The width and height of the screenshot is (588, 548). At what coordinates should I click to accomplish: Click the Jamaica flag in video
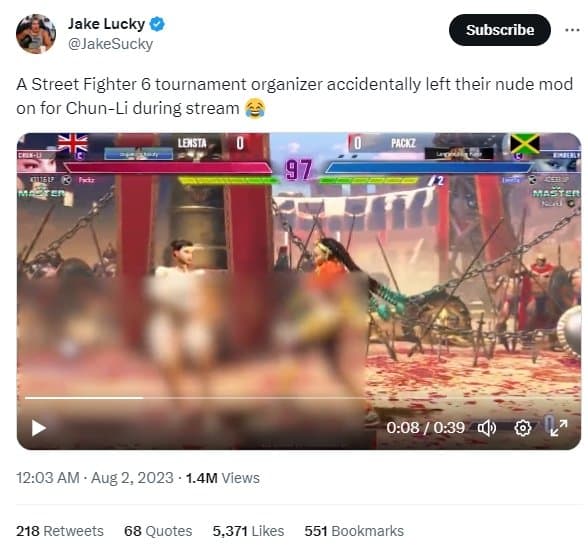pyautogui.click(x=525, y=144)
